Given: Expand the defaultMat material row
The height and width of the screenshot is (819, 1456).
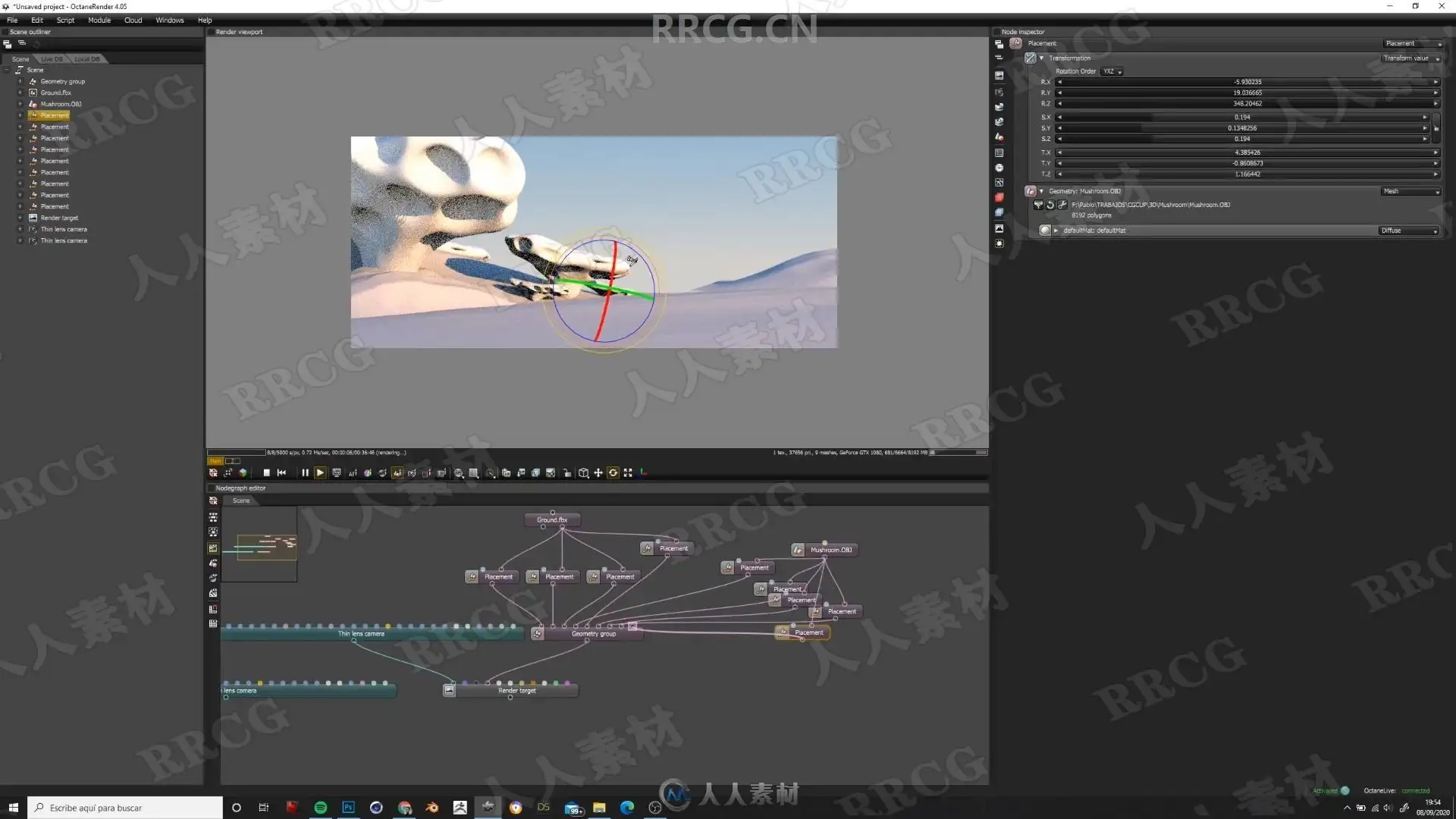Looking at the screenshot, I should 1056,231.
